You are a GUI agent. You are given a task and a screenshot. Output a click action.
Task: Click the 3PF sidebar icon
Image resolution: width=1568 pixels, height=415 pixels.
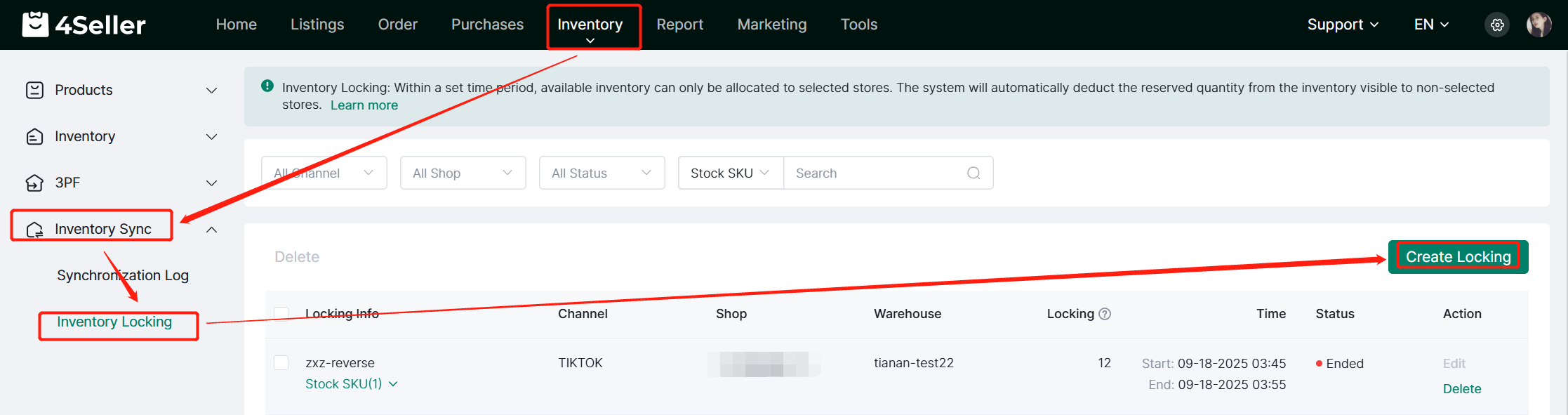coord(34,183)
